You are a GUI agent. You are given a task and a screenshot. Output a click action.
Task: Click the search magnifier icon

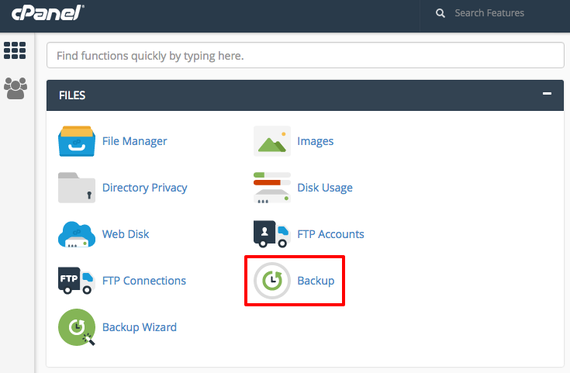click(440, 13)
